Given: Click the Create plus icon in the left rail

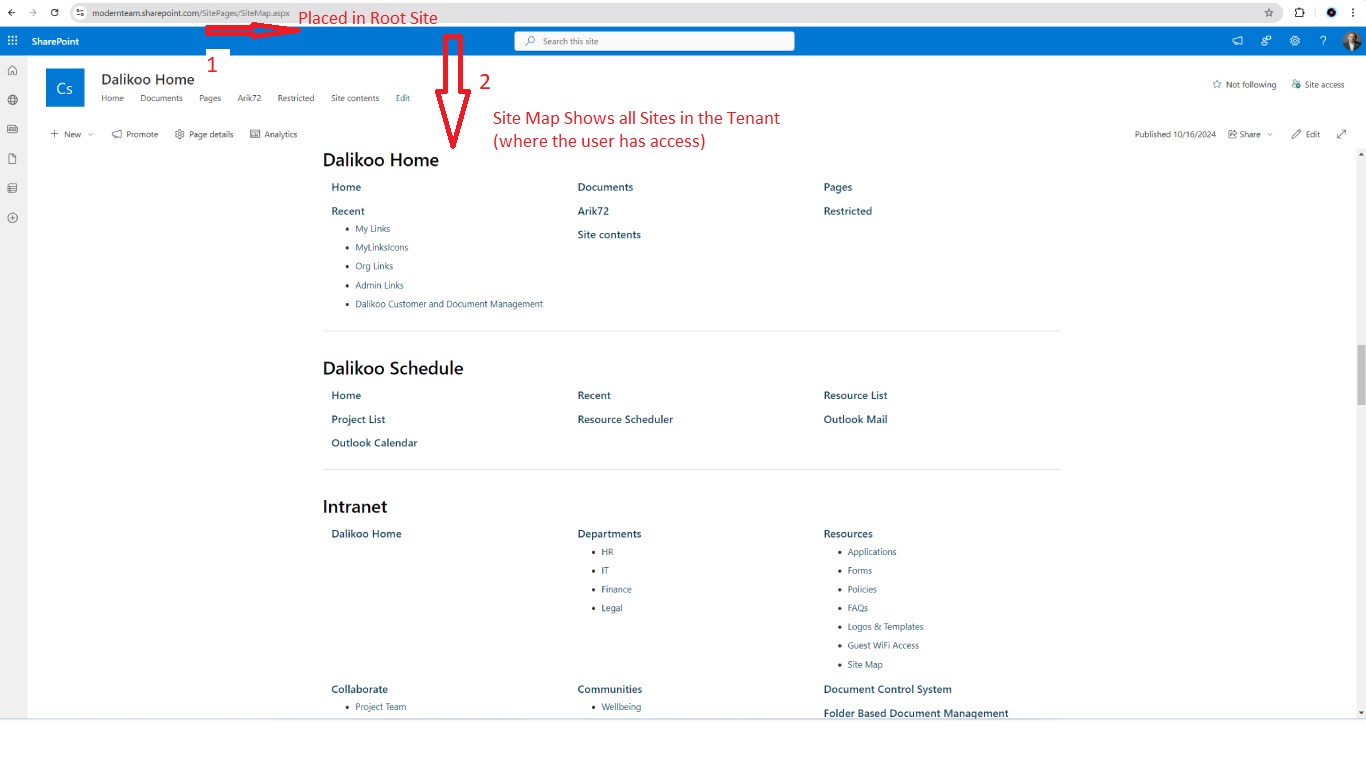Looking at the screenshot, I should coord(13,217).
